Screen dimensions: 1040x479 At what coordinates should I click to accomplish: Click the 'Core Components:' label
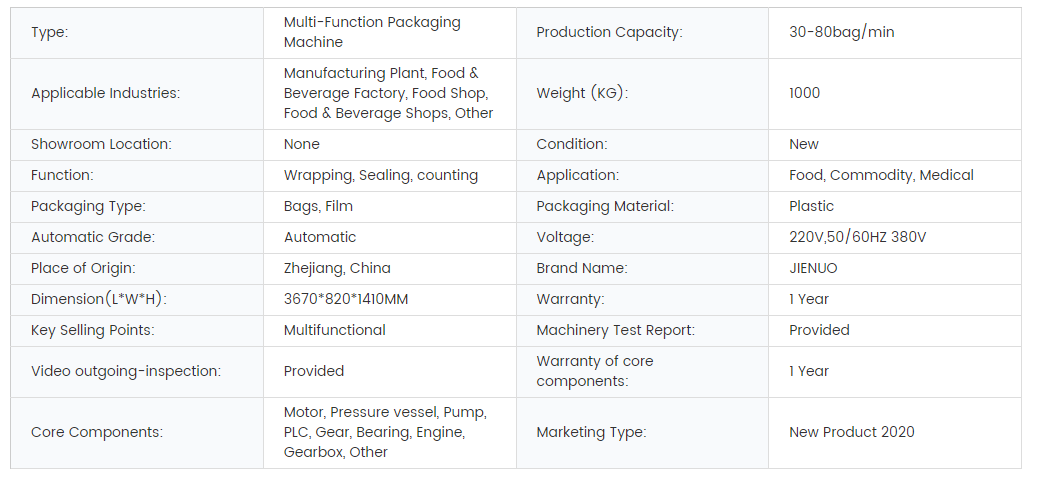[x=97, y=433]
